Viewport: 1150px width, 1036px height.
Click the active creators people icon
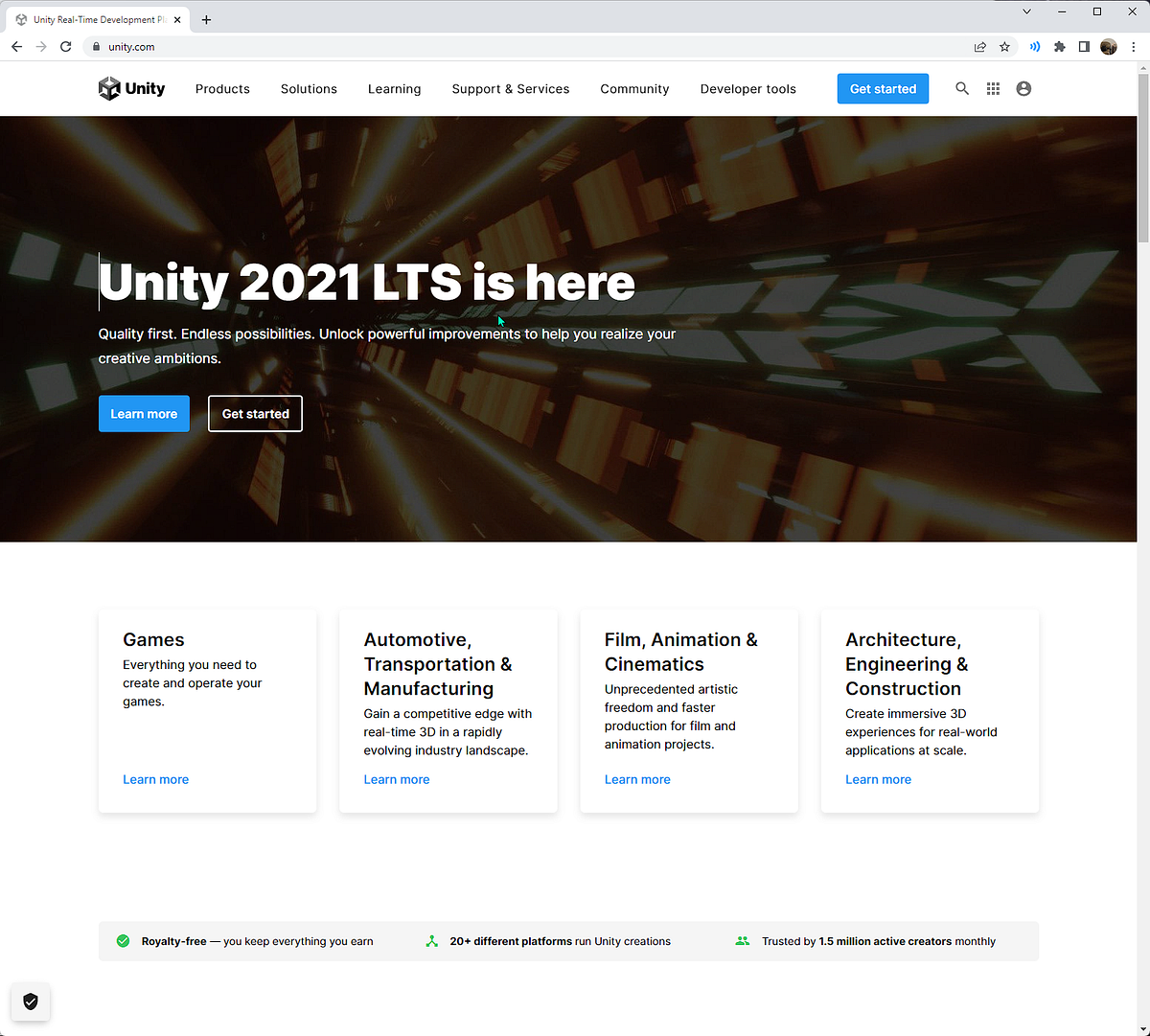pos(742,941)
